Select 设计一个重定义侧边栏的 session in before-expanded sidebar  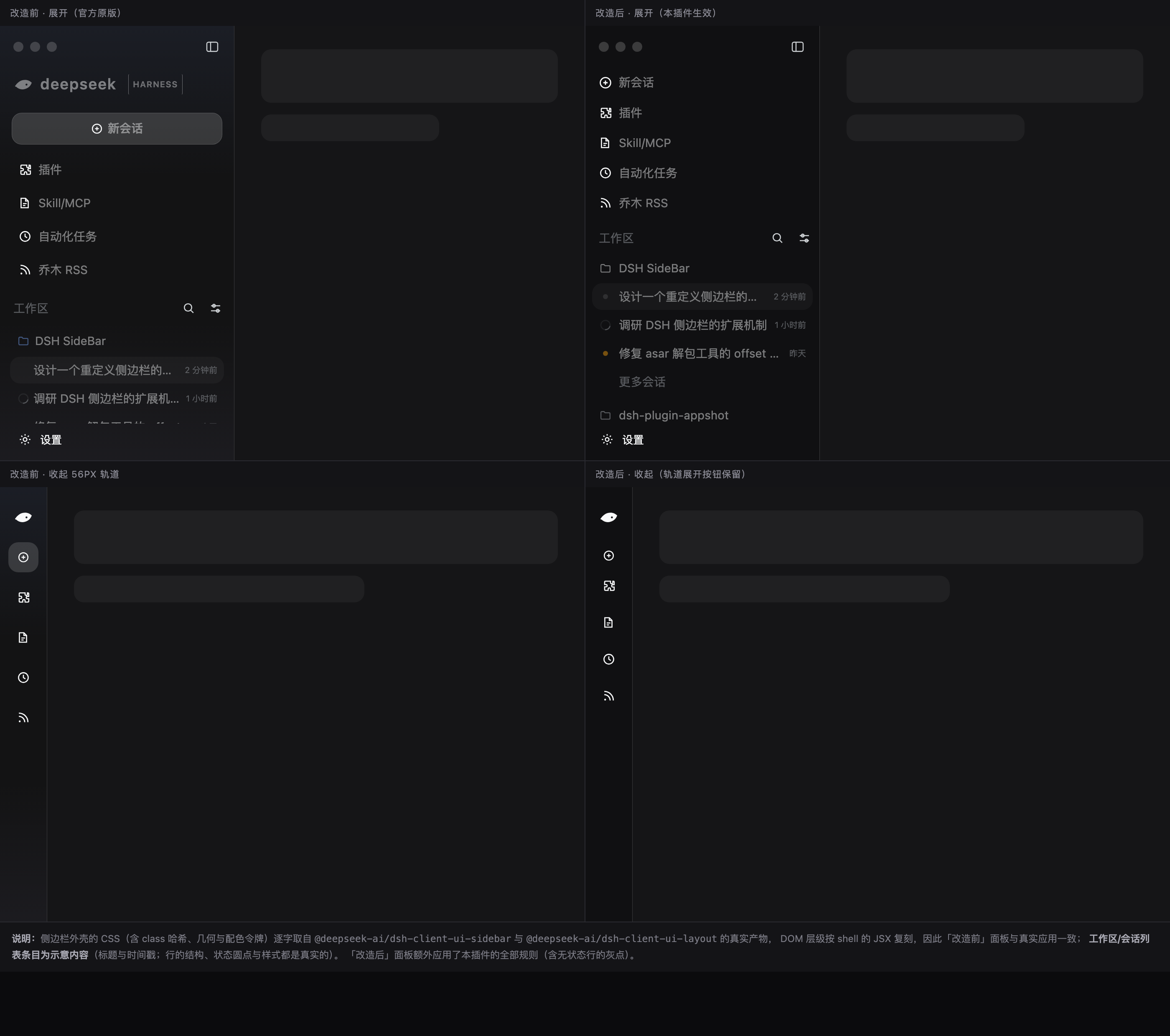pyautogui.click(x=117, y=370)
